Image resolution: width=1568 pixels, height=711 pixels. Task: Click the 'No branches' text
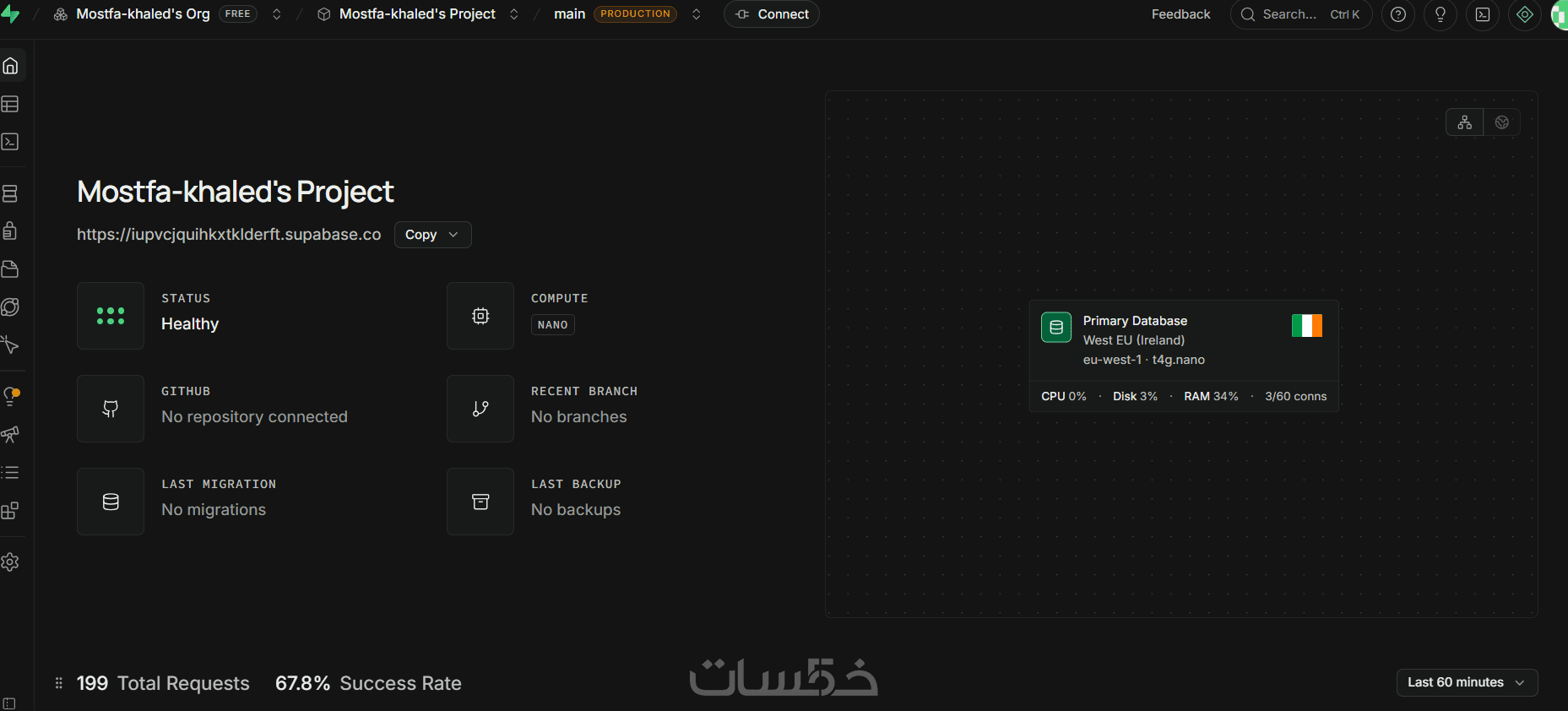[579, 417]
